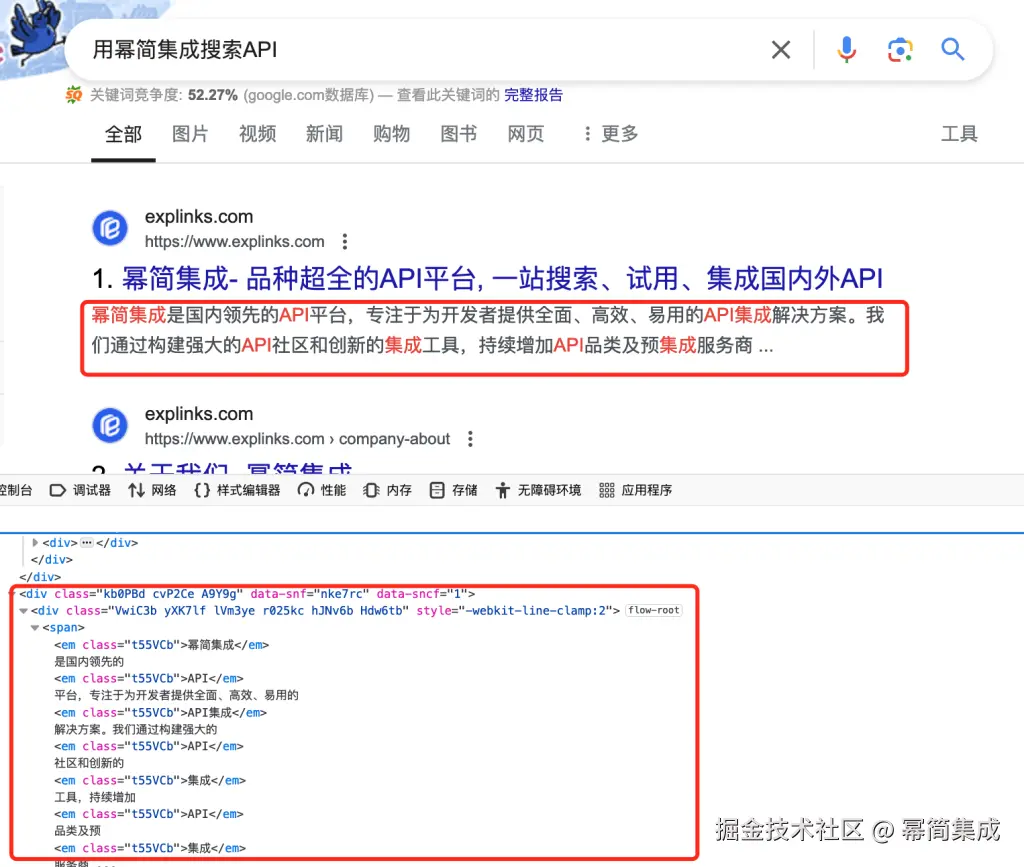Open three-dot menu beside https://www.explinks.com
The image size is (1024, 867).
coord(345,242)
